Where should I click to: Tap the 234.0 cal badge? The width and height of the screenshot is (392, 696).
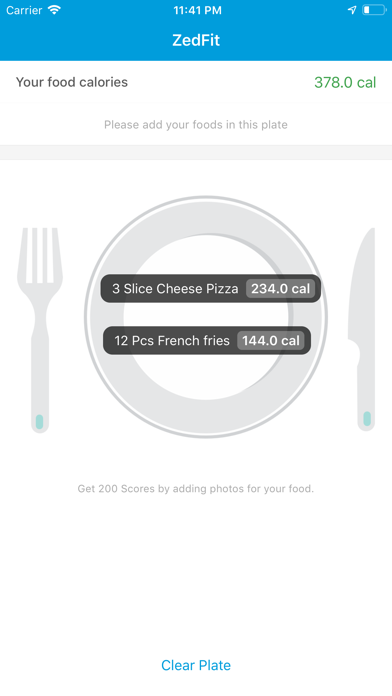point(281,289)
